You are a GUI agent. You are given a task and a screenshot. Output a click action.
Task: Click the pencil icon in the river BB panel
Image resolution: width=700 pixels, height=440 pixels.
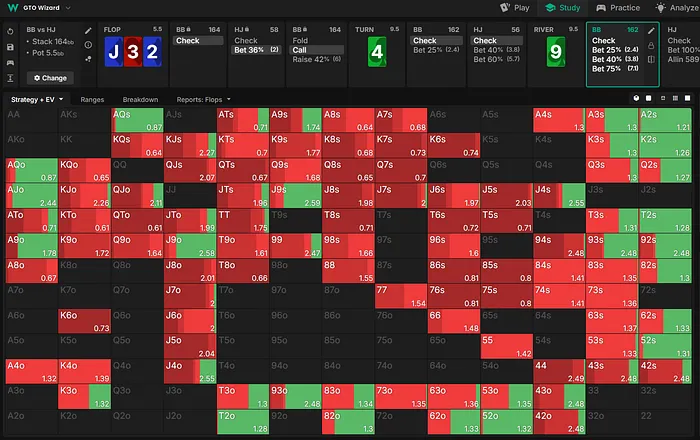click(x=651, y=30)
